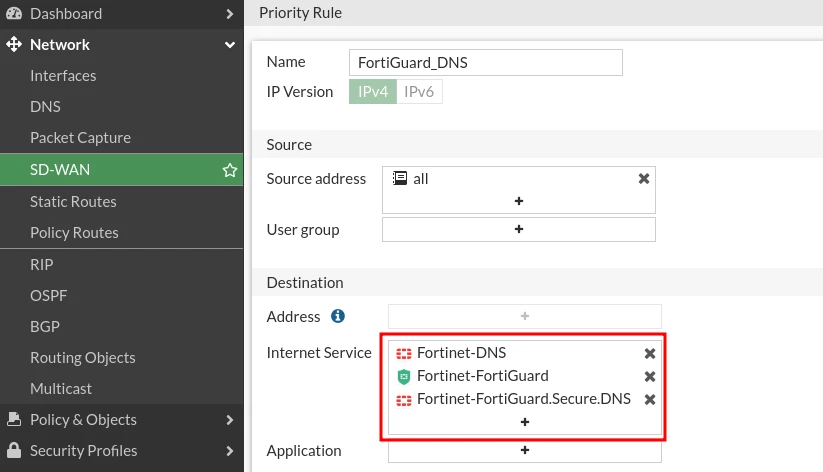Image resolution: width=823 pixels, height=472 pixels.
Task: Click the Network menu label
Action: [60, 45]
